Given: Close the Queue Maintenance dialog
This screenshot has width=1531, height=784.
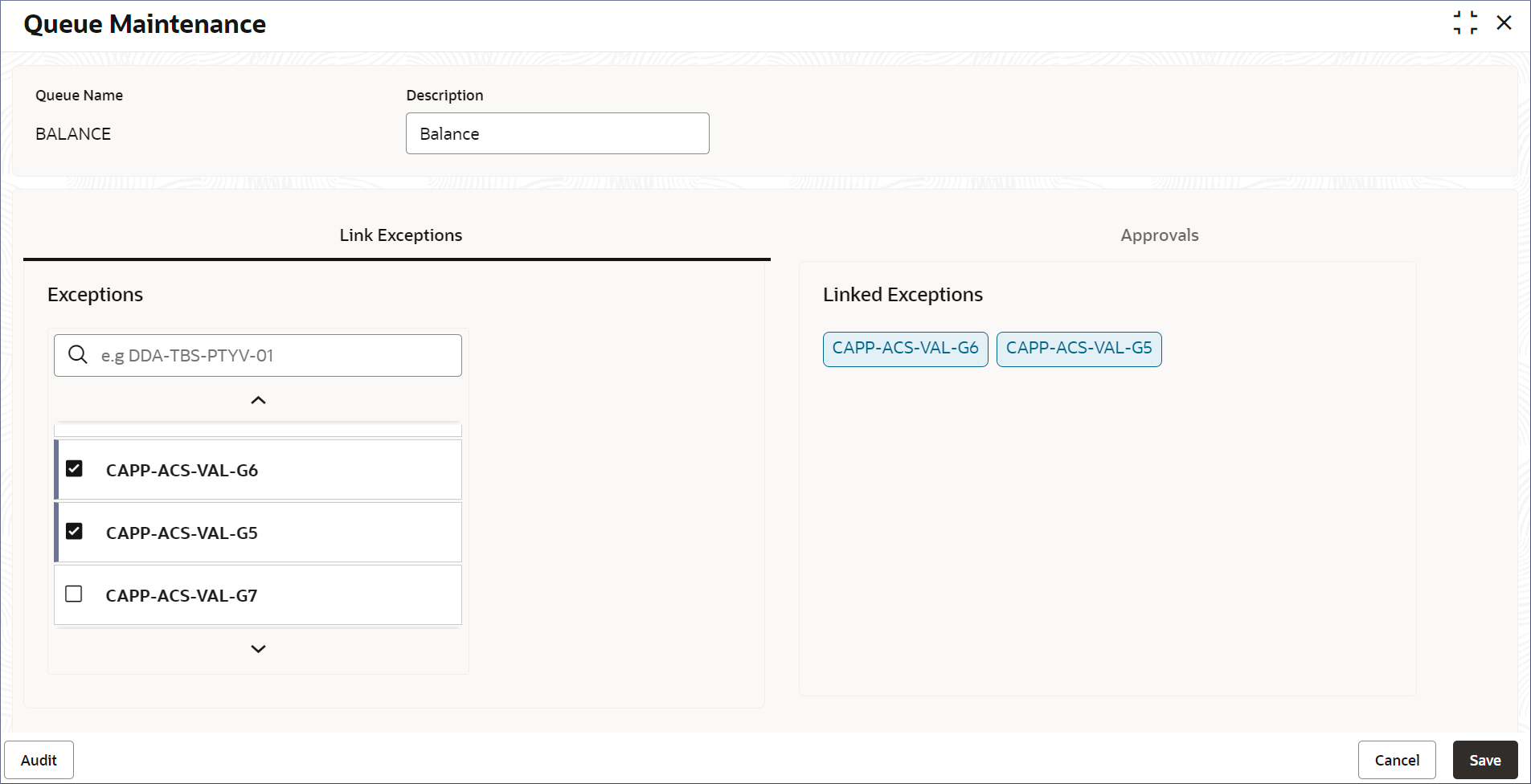Looking at the screenshot, I should pos(1504,23).
